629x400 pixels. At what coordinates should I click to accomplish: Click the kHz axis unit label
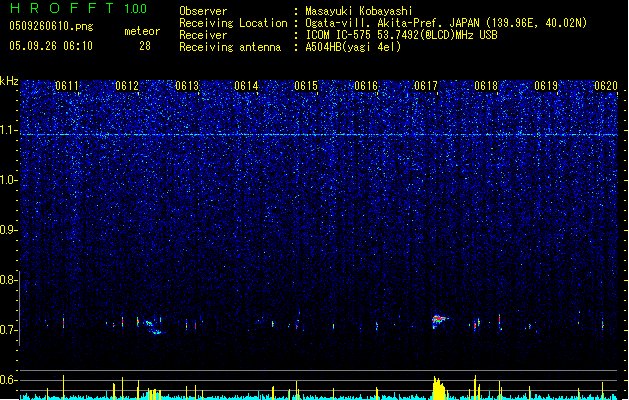(x=9, y=81)
